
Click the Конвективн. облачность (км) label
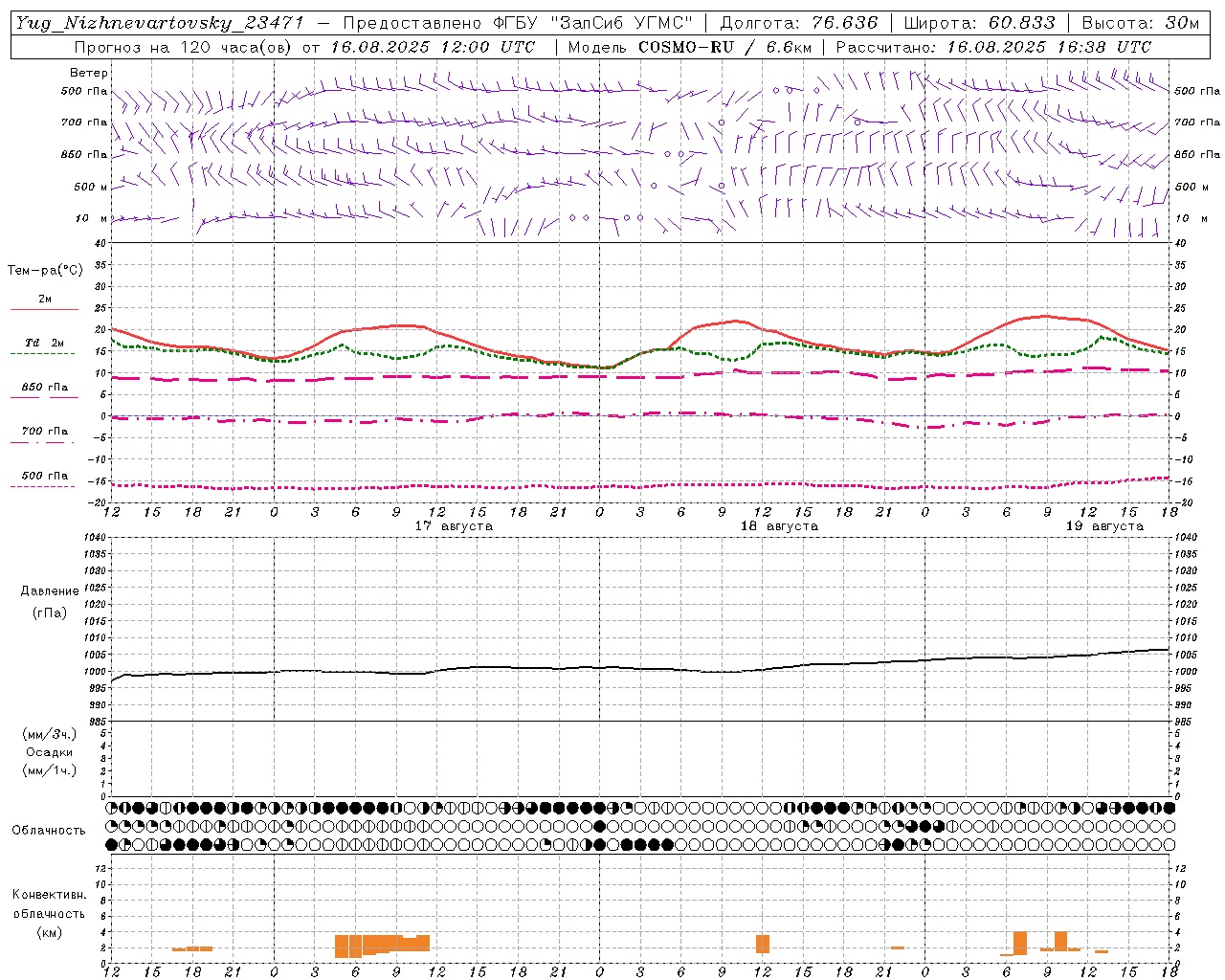pyautogui.click(x=49, y=913)
